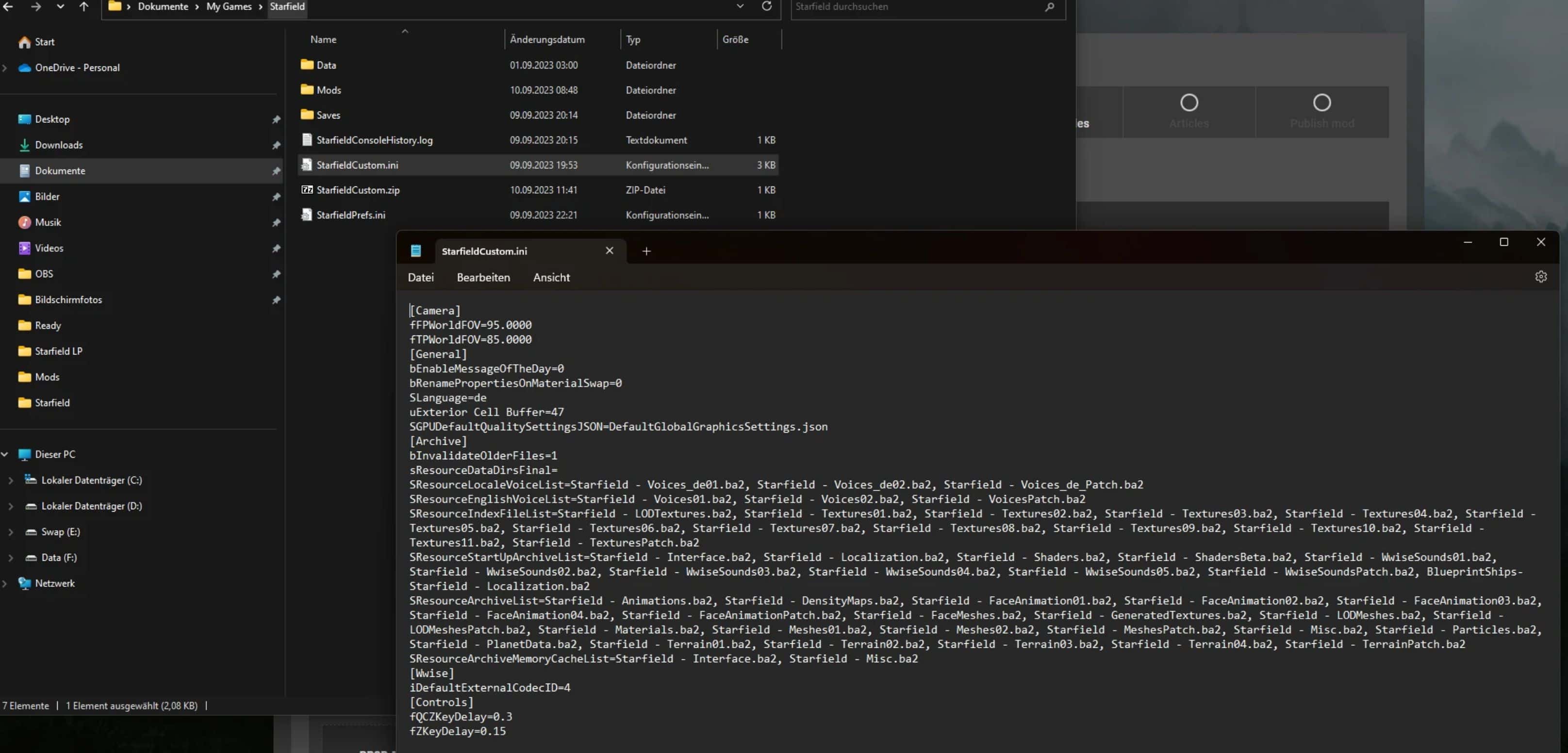Select the Publish mod radio circle
Screen dimensions: 1568x753
pyautogui.click(x=1321, y=103)
